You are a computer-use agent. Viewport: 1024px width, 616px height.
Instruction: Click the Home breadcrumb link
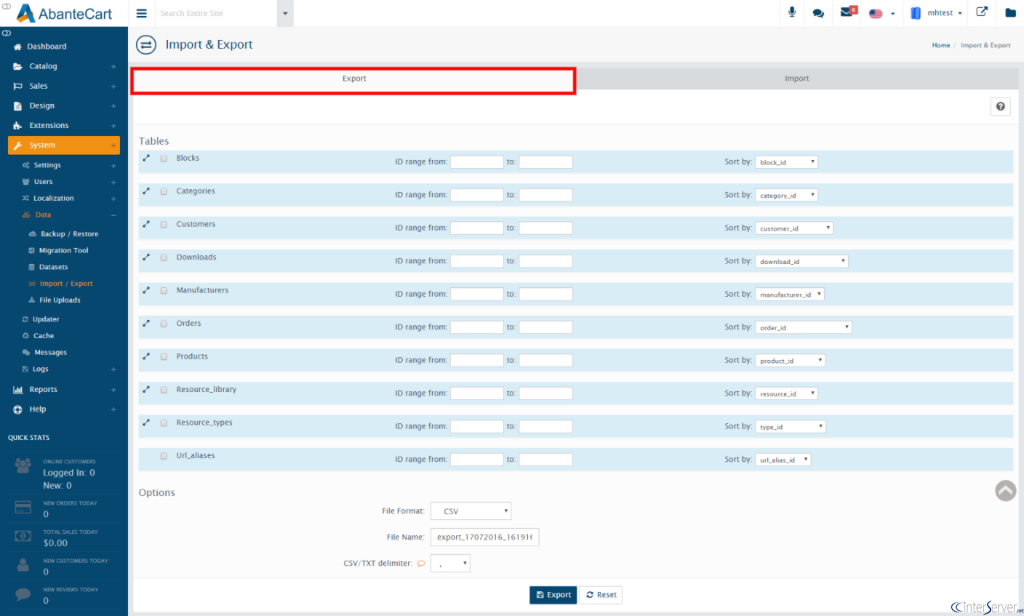click(x=940, y=45)
